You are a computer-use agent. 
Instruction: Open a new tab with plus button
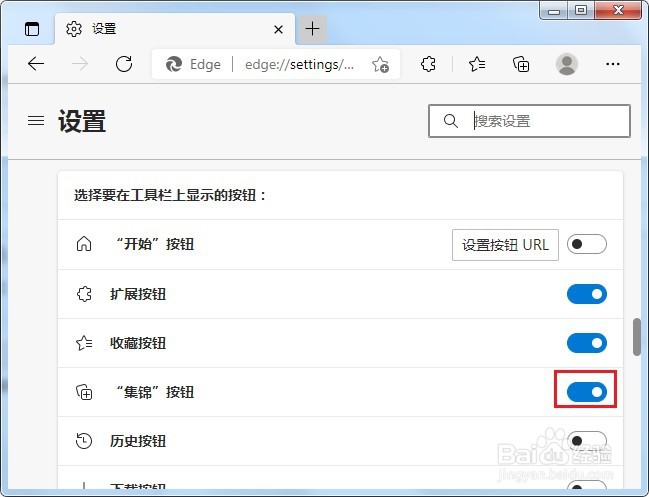(312, 29)
